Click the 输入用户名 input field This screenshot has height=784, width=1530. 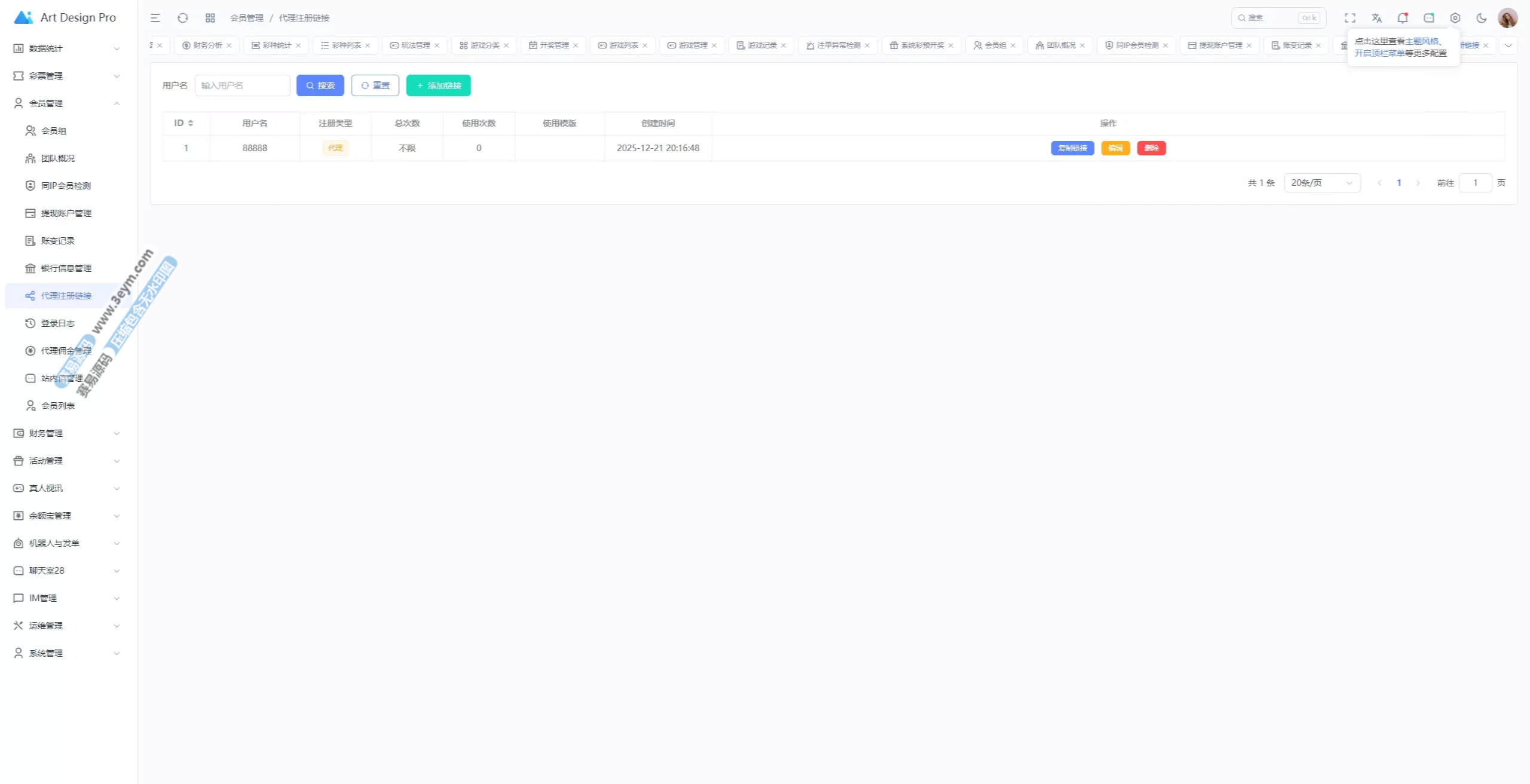[x=242, y=85]
